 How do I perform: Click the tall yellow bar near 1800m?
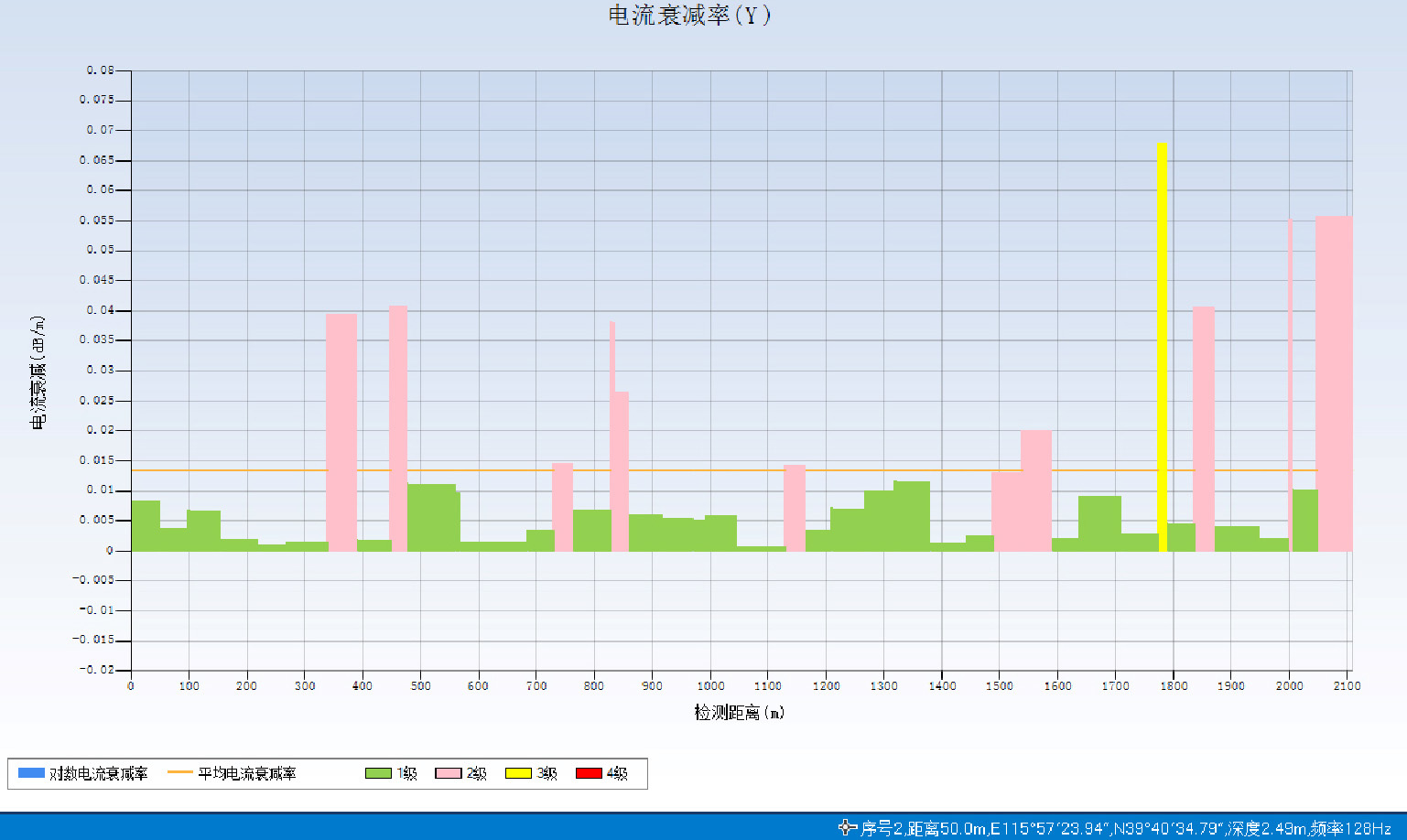tap(1162, 348)
